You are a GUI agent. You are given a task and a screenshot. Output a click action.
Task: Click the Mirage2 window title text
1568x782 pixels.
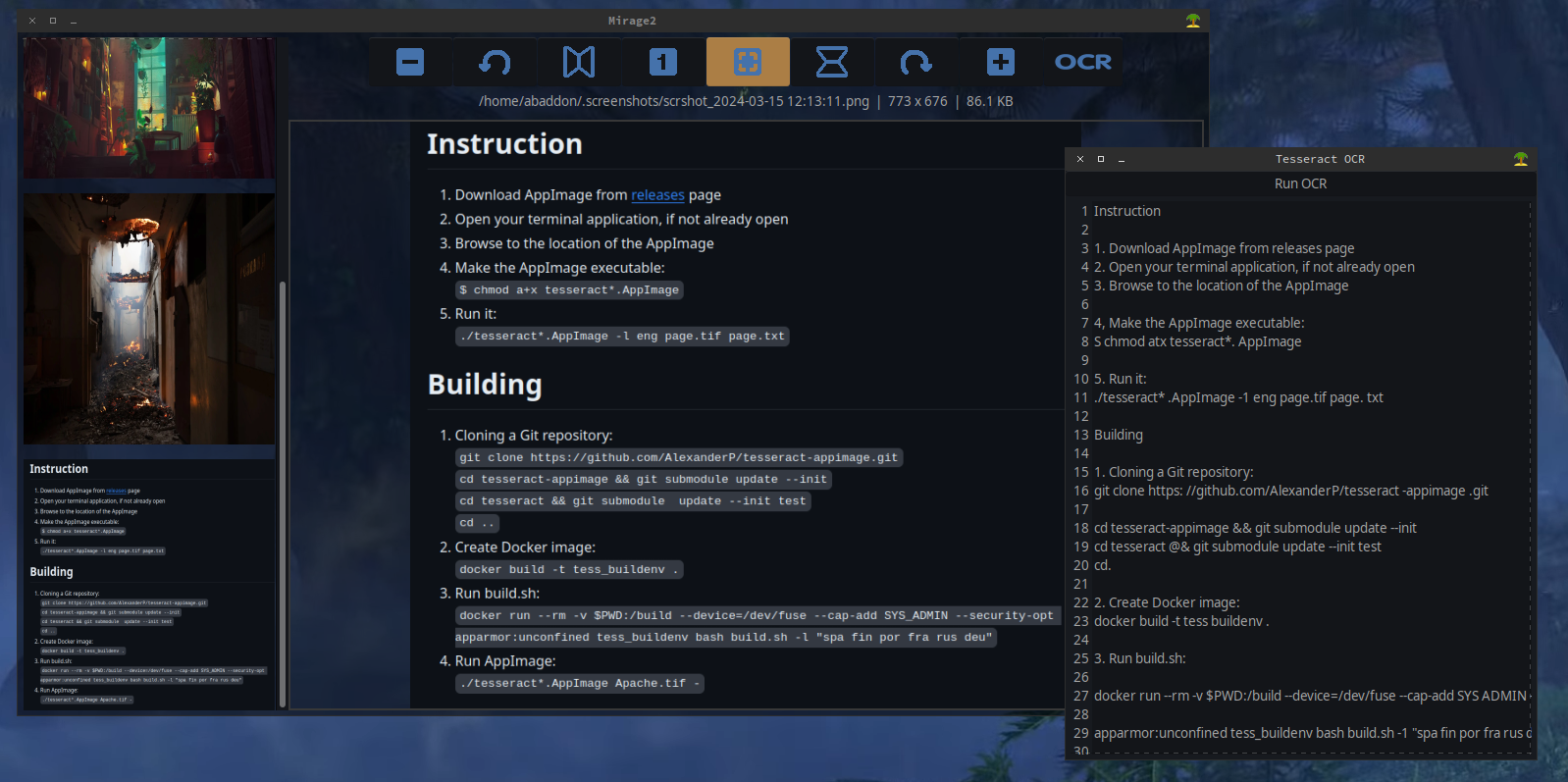click(x=632, y=21)
